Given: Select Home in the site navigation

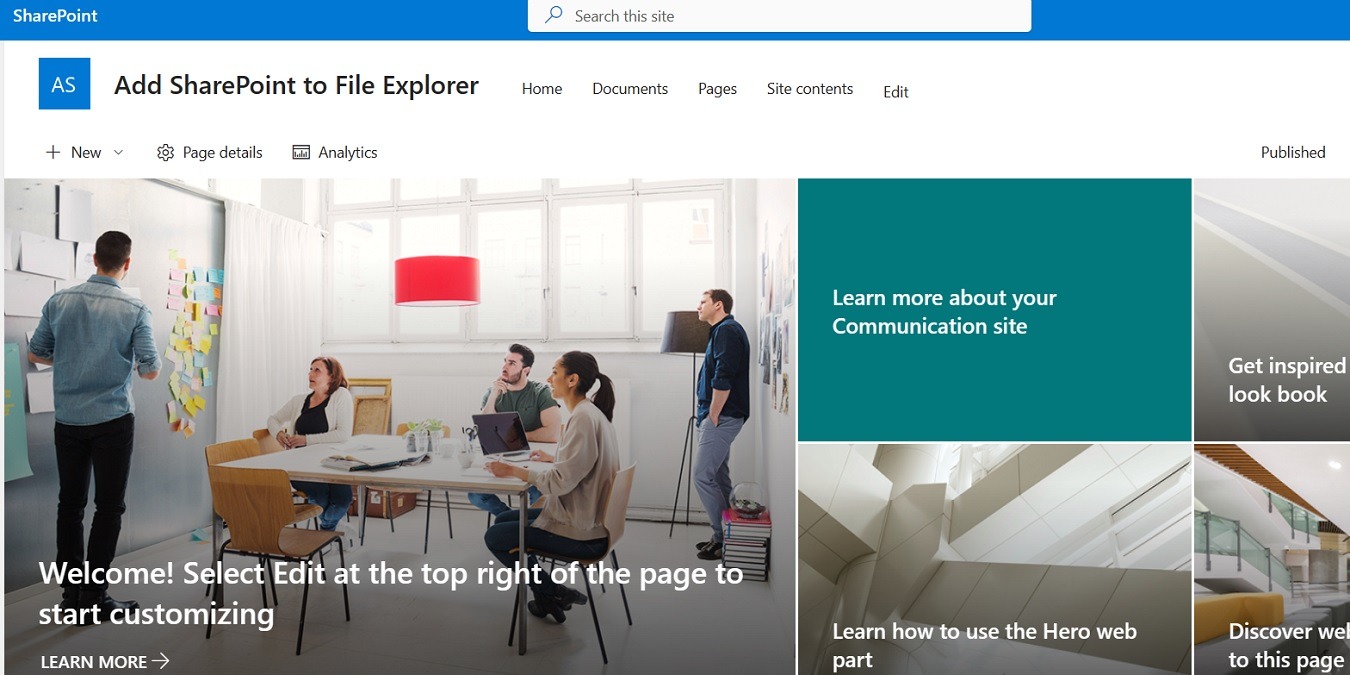Looking at the screenshot, I should coord(541,89).
